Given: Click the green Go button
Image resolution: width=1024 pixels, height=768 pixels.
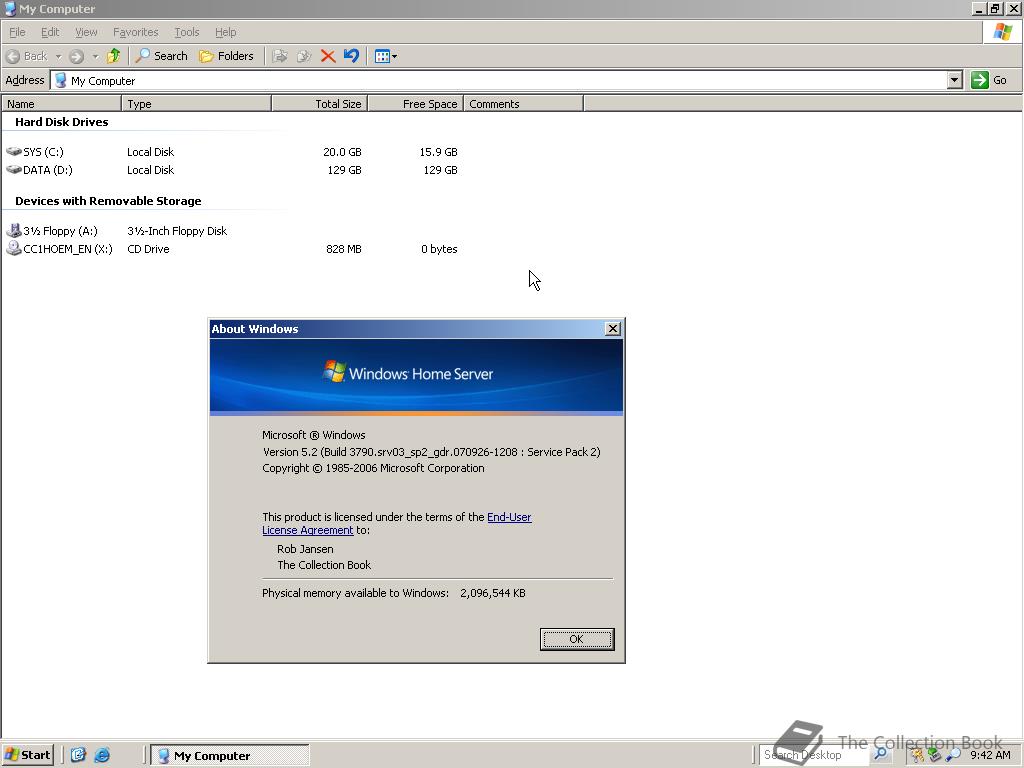Looking at the screenshot, I should click(989, 80).
